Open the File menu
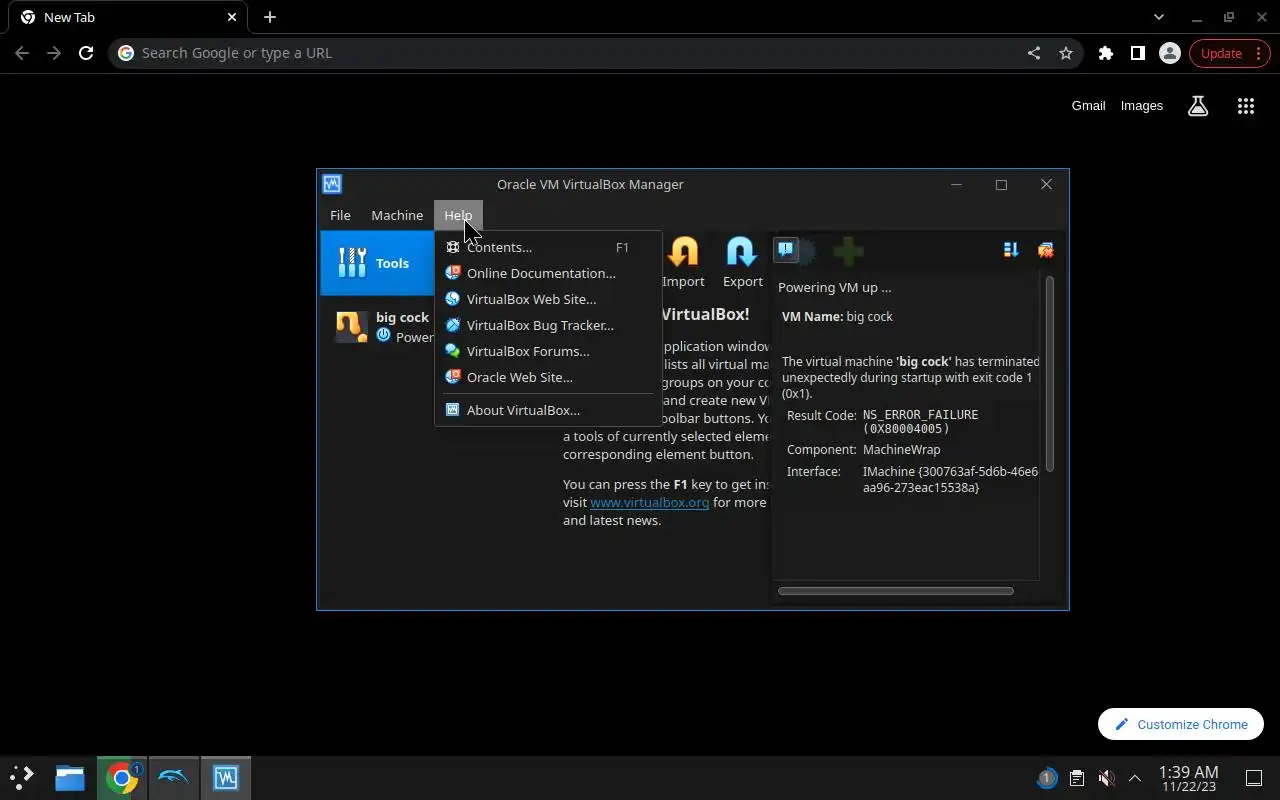This screenshot has width=1280, height=800. 340,215
